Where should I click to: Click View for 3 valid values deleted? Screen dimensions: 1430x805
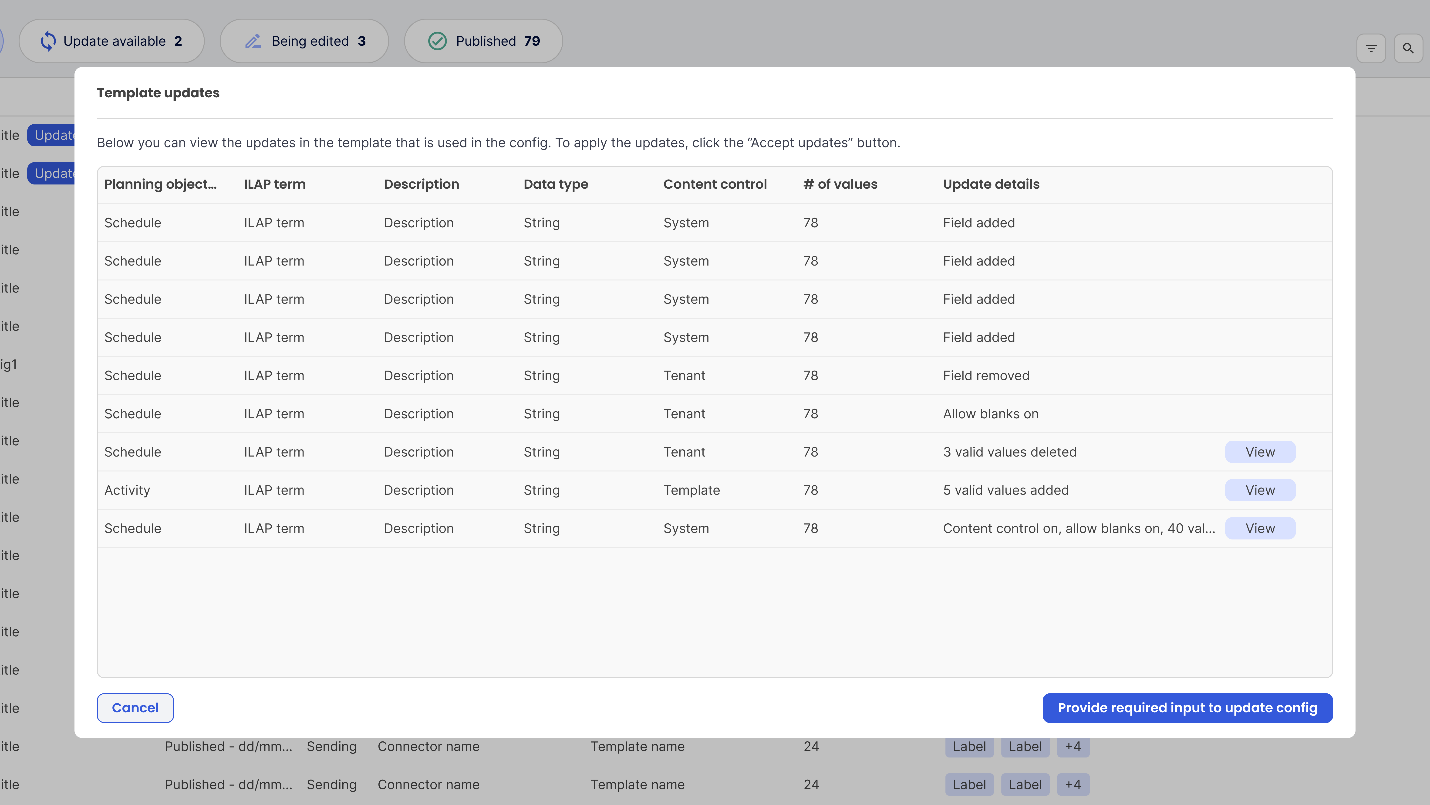pos(1260,452)
